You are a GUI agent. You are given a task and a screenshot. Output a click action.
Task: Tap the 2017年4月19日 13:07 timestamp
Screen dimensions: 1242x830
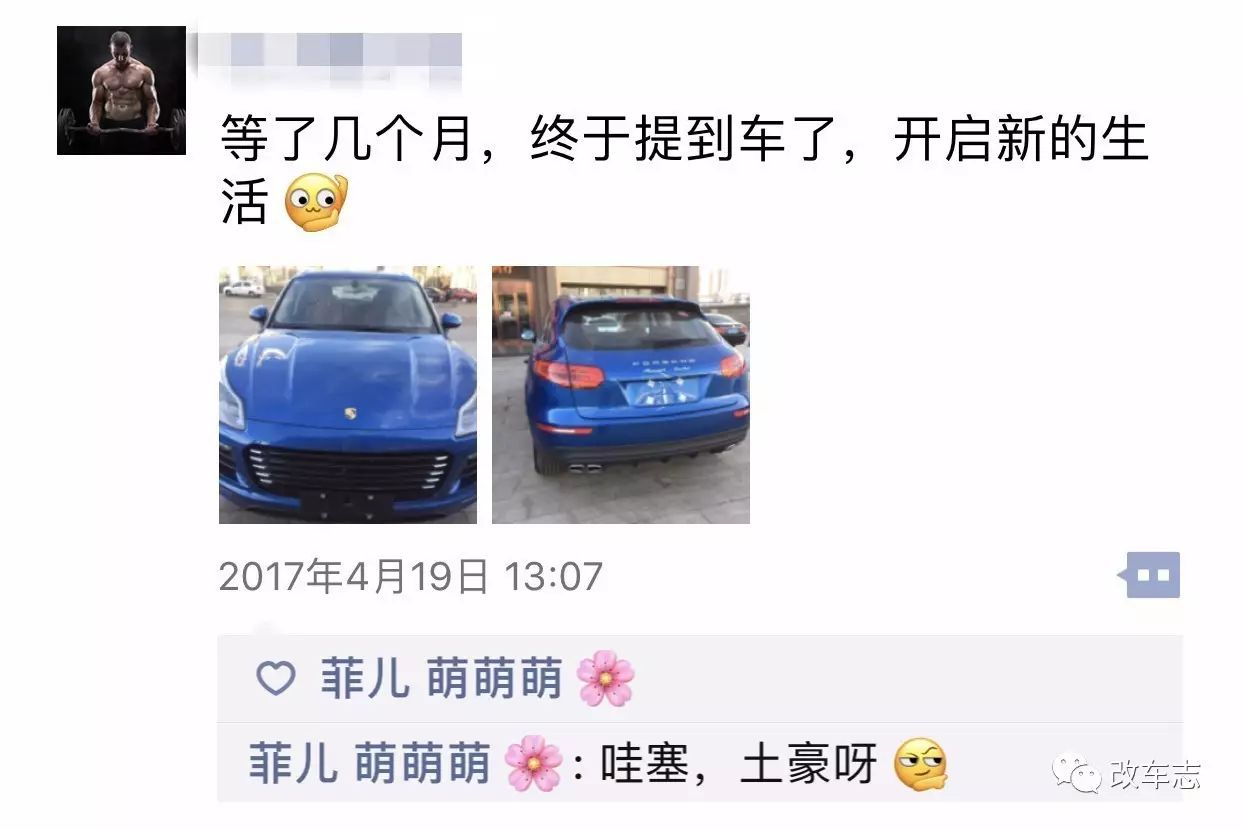click(x=411, y=577)
